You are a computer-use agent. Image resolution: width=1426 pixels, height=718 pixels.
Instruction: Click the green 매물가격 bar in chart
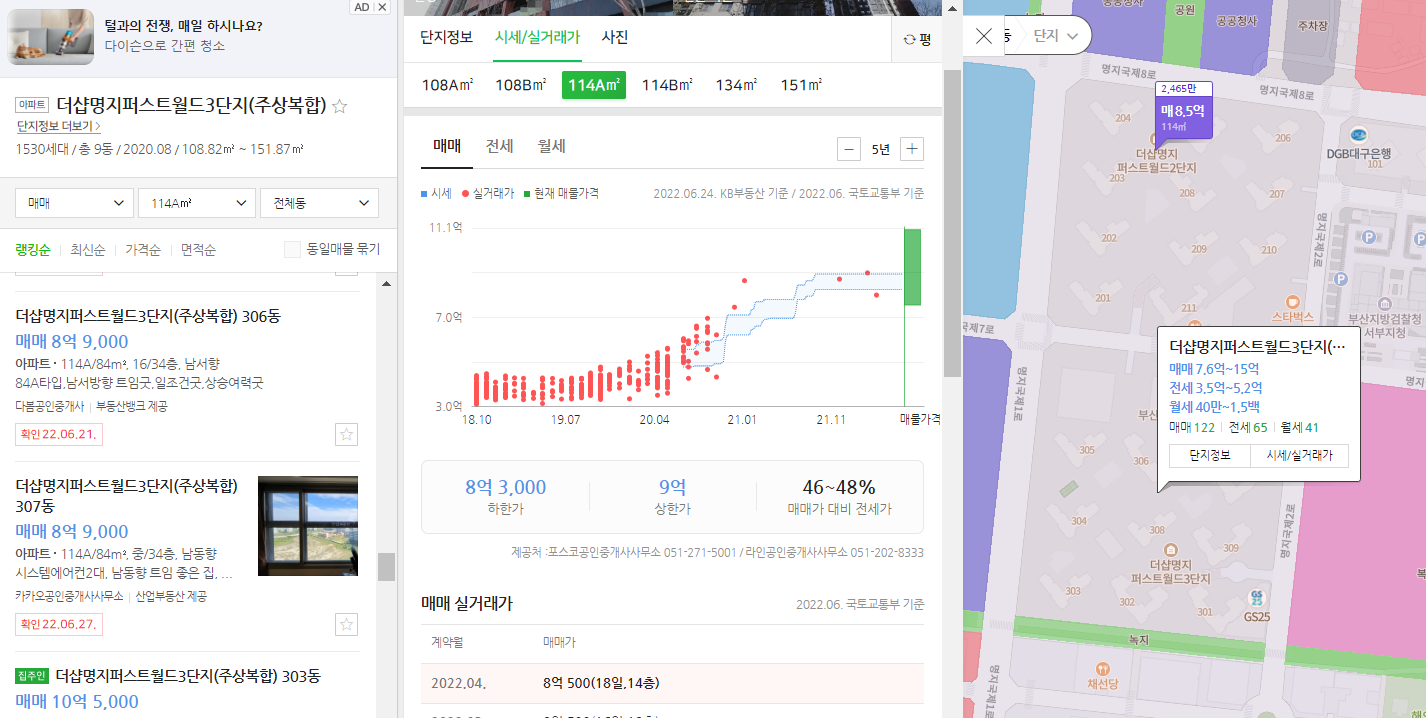point(913,267)
